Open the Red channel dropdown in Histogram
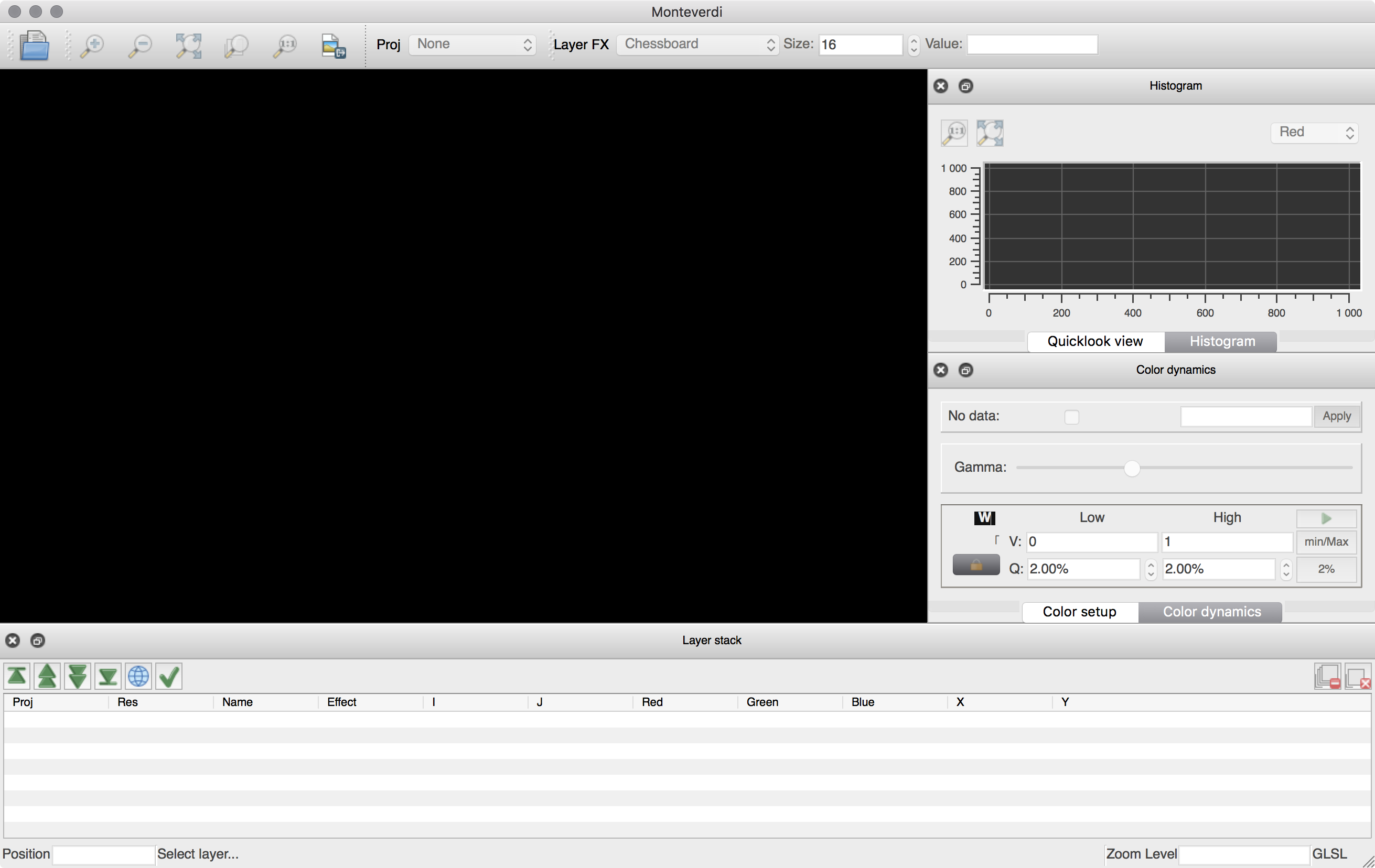 click(1314, 133)
